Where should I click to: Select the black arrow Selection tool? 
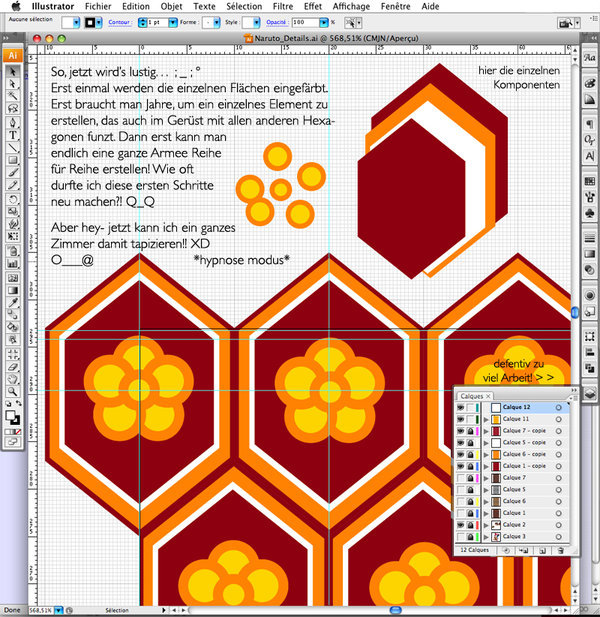[13, 71]
